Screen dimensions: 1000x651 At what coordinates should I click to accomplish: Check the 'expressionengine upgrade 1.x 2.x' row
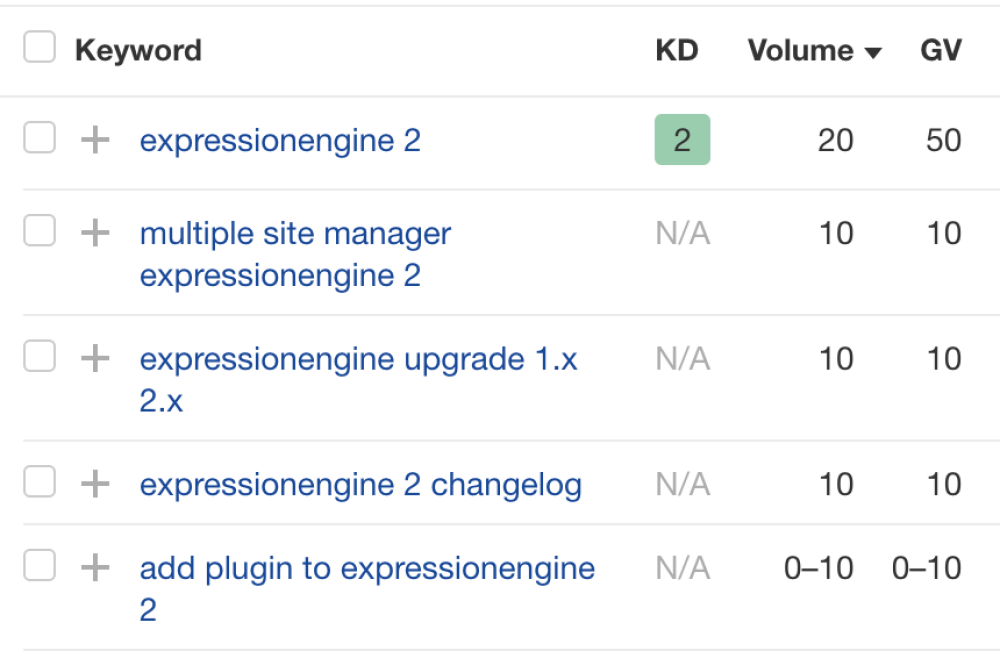coord(39,357)
